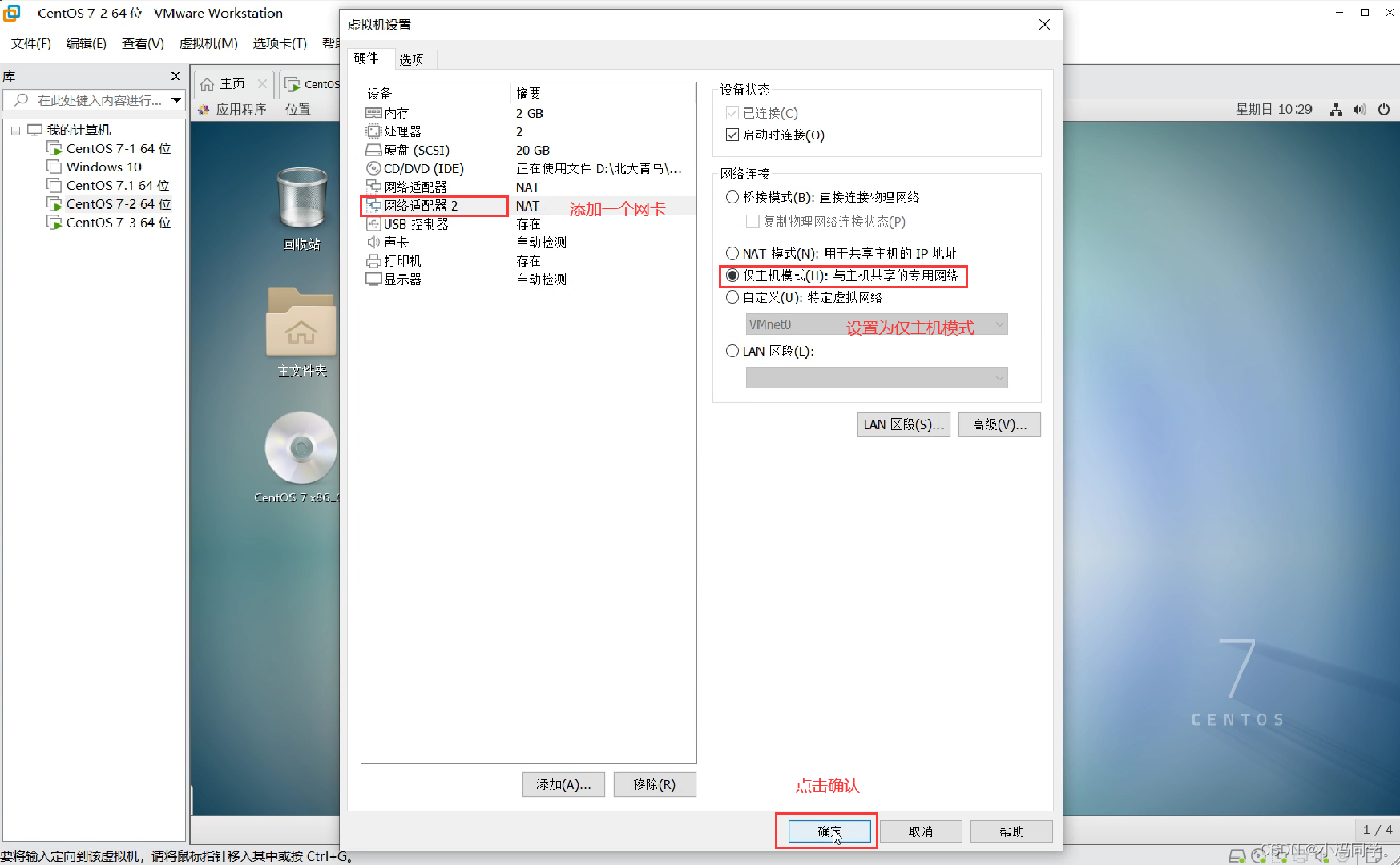The image size is (1400, 865).
Task: Open the 虚拟机(M) menu
Action: tap(208, 43)
